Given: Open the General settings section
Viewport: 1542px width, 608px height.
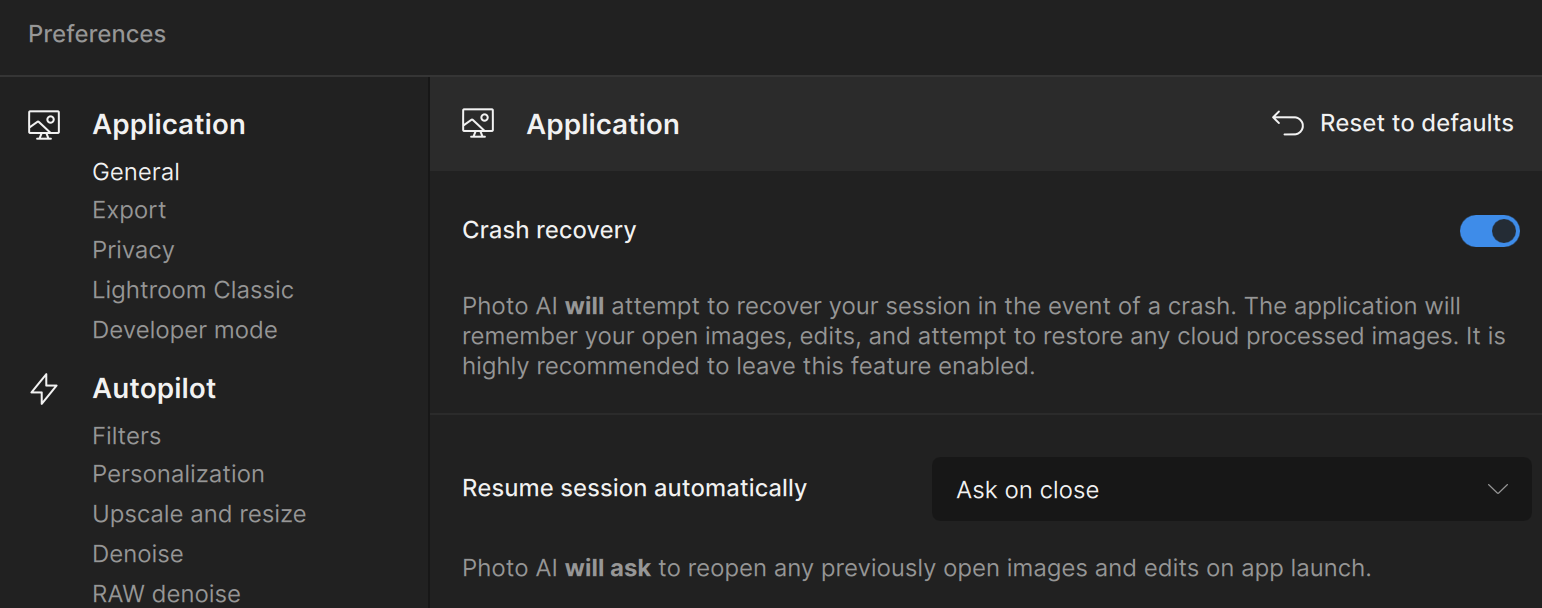Looking at the screenshot, I should 136,171.
